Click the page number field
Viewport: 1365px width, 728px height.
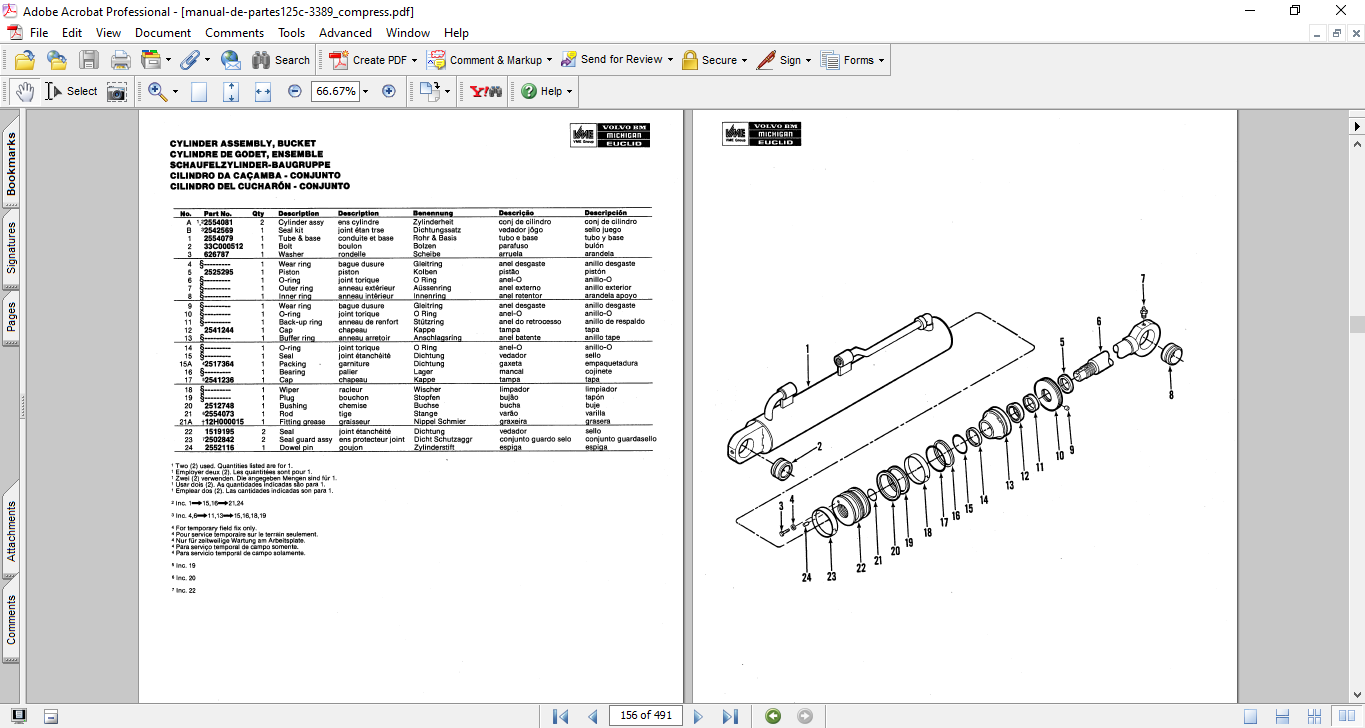pos(647,716)
